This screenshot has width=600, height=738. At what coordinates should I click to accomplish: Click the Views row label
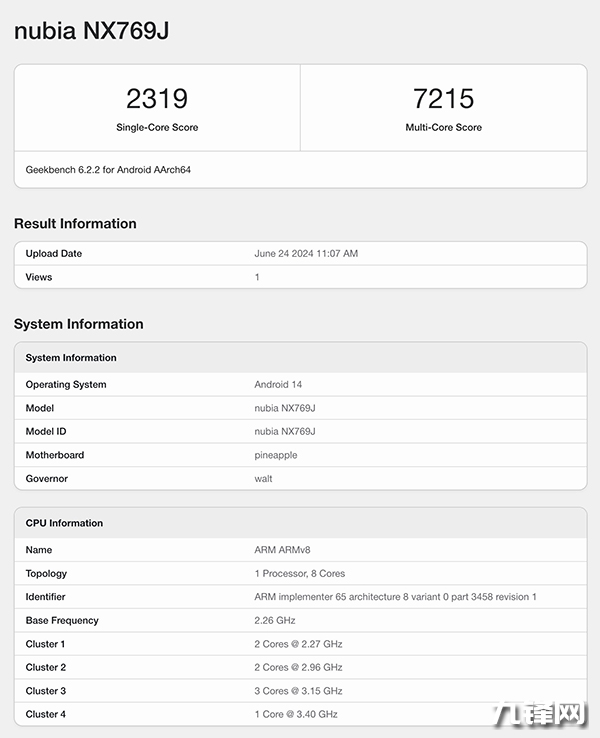[39, 277]
